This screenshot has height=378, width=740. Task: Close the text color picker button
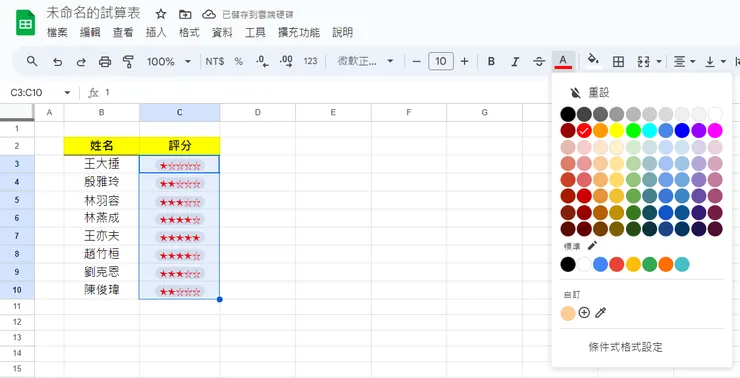click(x=563, y=61)
